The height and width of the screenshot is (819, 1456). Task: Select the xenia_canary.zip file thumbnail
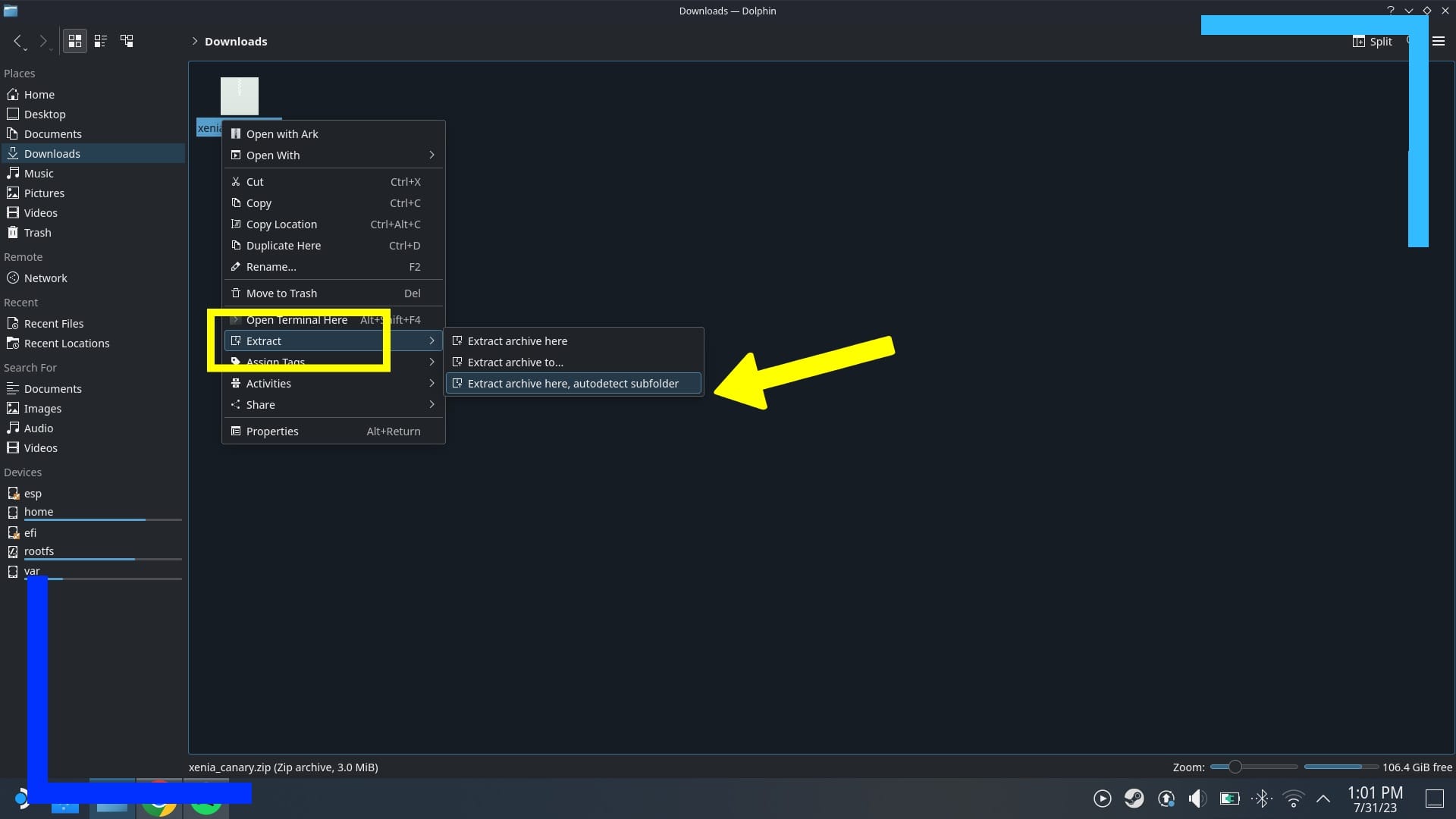[240, 96]
